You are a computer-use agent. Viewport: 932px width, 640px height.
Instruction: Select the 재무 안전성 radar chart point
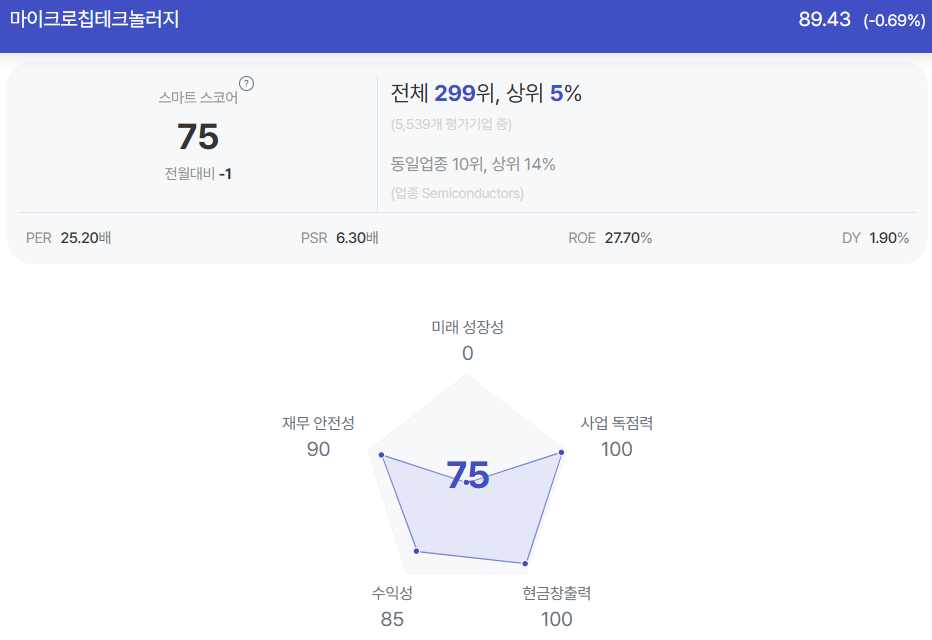tap(382, 455)
